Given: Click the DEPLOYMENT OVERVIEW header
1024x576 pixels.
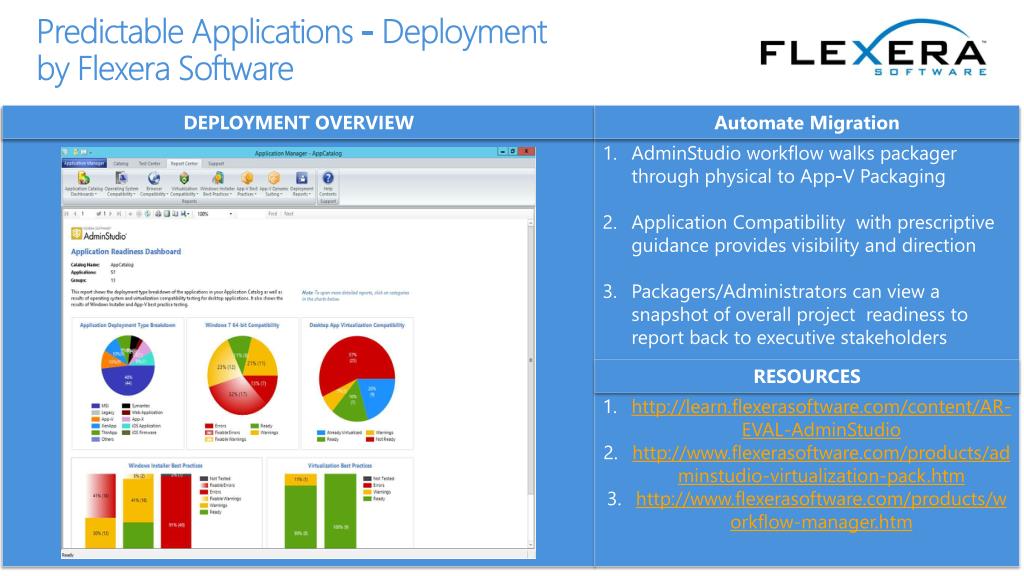Looking at the screenshot, I should pos(298,123).
